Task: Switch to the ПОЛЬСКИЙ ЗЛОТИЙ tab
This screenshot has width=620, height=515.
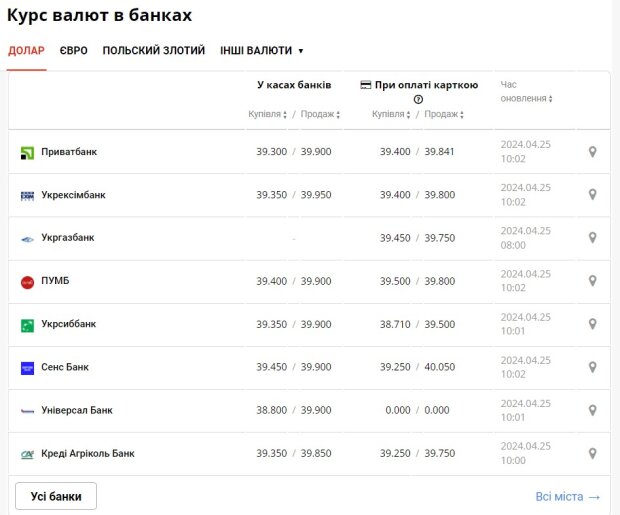Action: (154, 51)
